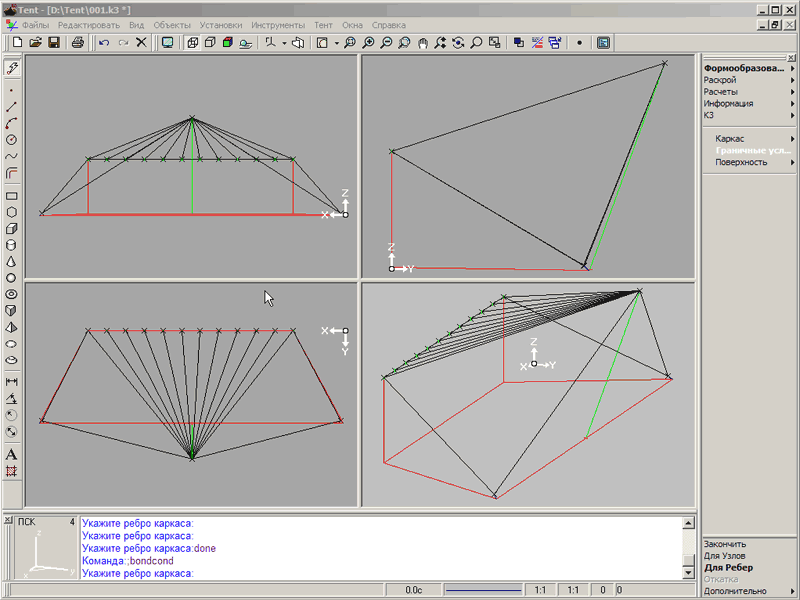The width and height of the screenshot is (800, 600).
Task: Expand the Формообразова... submenu
Action: click(749, 68)
